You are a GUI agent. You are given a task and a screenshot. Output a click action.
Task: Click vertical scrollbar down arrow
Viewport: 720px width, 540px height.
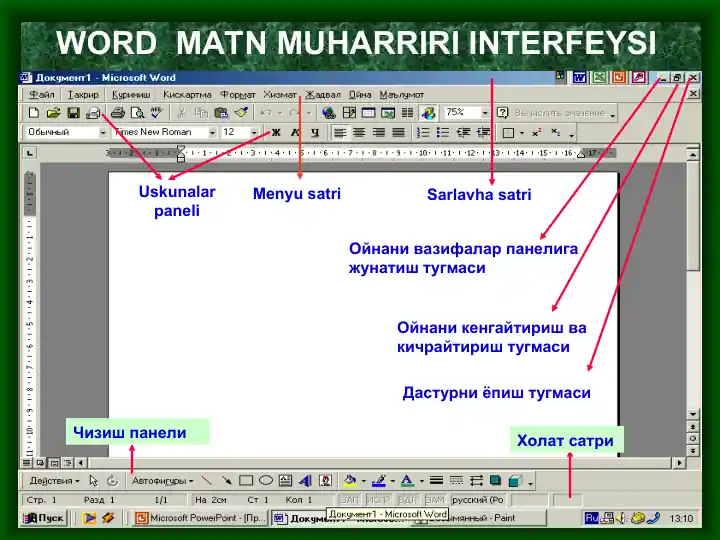693,414
